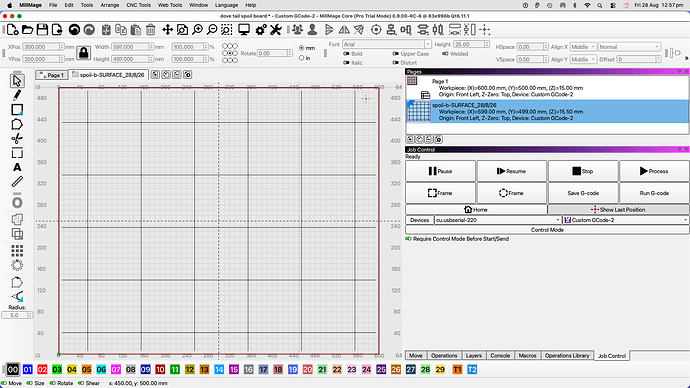Open the Custom GCode-2 device dropdown
The width and height of the screenshot is (690, 388).
pyautogui.click(x=626, y=220)
